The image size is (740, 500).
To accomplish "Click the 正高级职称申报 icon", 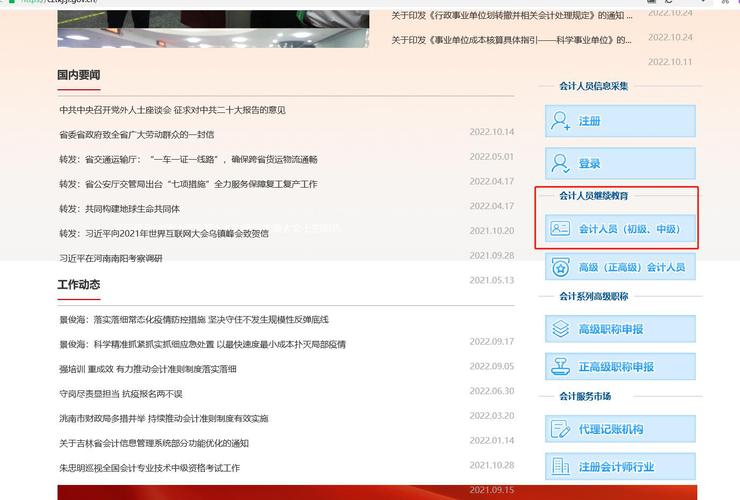I will 561,367.
